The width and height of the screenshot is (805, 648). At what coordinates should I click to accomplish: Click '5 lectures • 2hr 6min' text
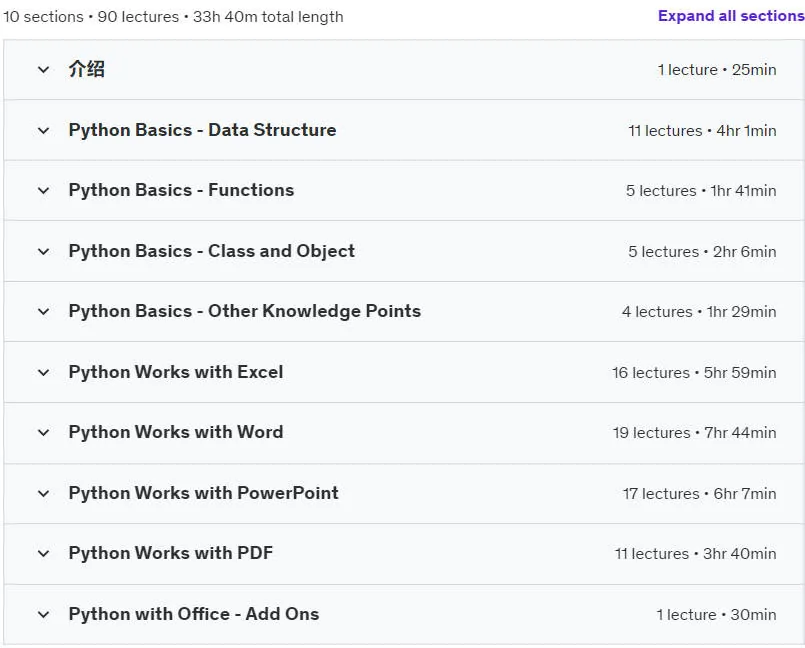click(x=702, y=252)
